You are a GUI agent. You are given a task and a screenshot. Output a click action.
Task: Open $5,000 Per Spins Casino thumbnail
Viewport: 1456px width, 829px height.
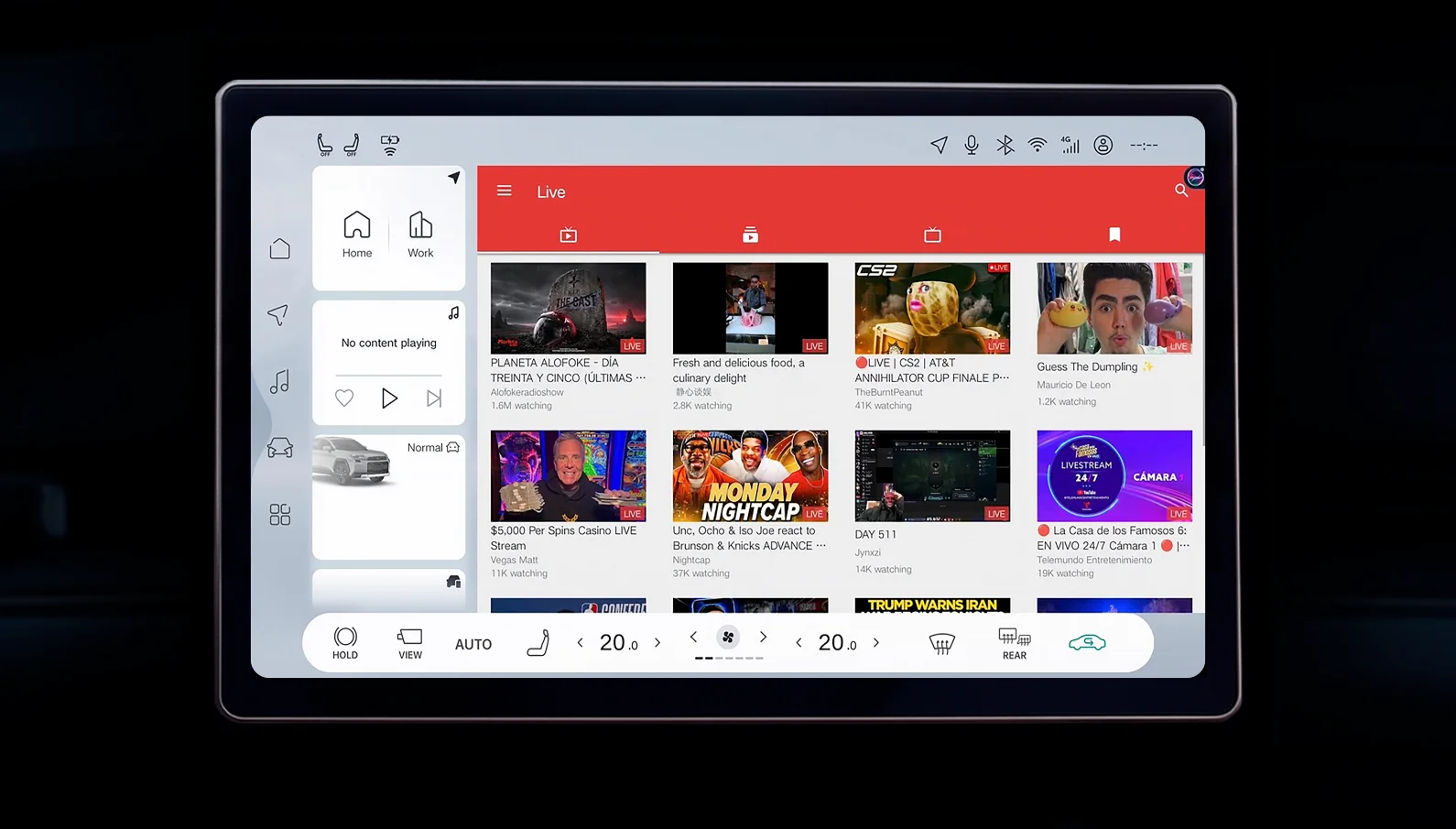point(568,475)
